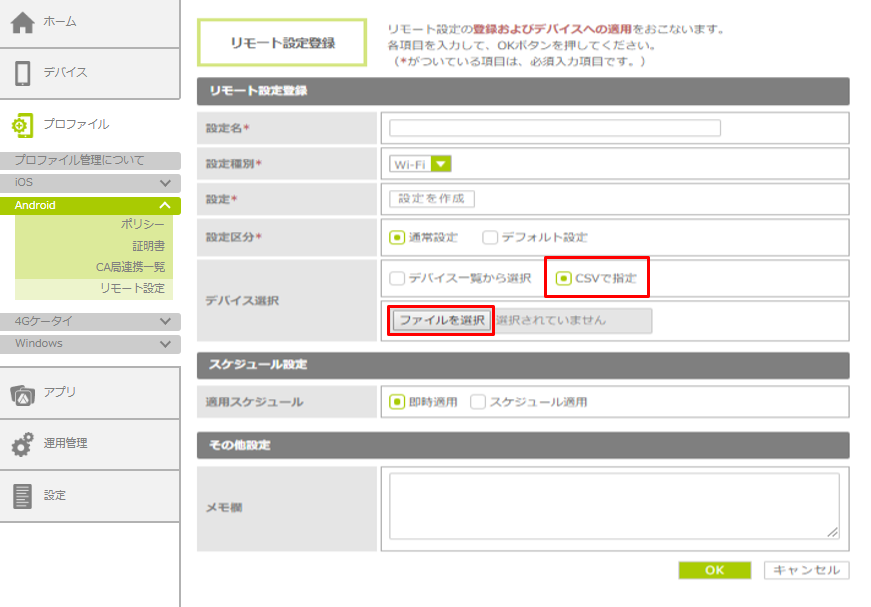Select the 通常設定 option
This screenshot has height=607, width=871.
tap(397, 238)
